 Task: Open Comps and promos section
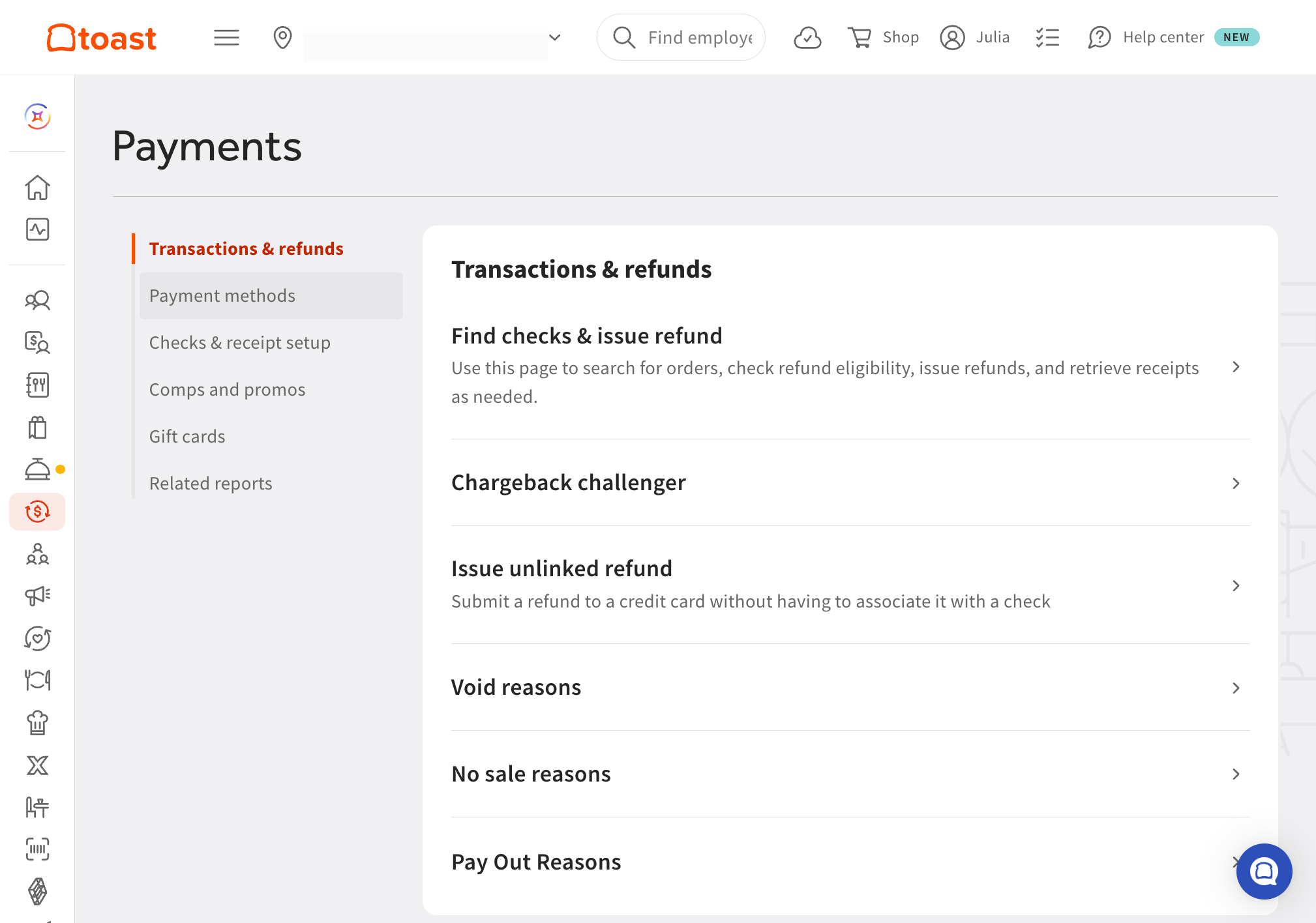pyautogui.click(x=227, y=390)
